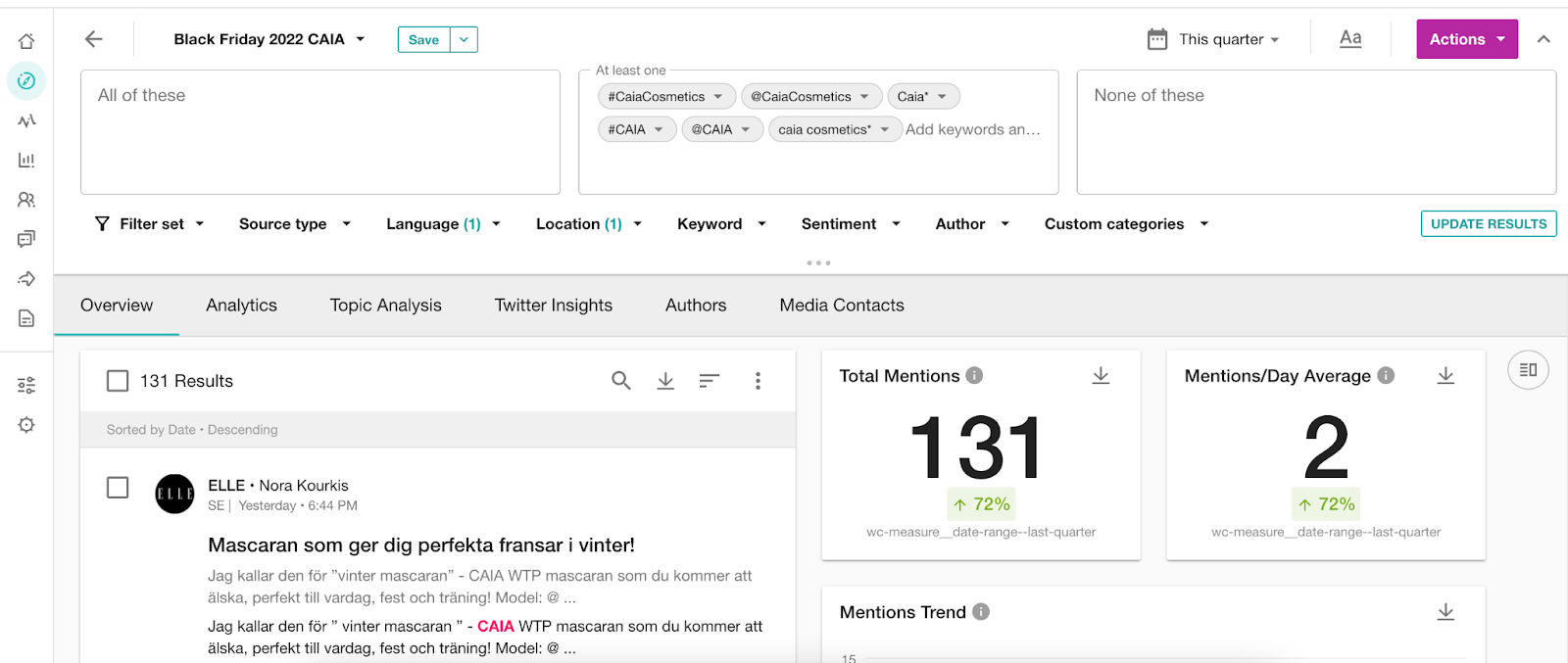1568x663 pixels.
Task: Switch to the Media Contacts tab
Action: click(842, 306)
